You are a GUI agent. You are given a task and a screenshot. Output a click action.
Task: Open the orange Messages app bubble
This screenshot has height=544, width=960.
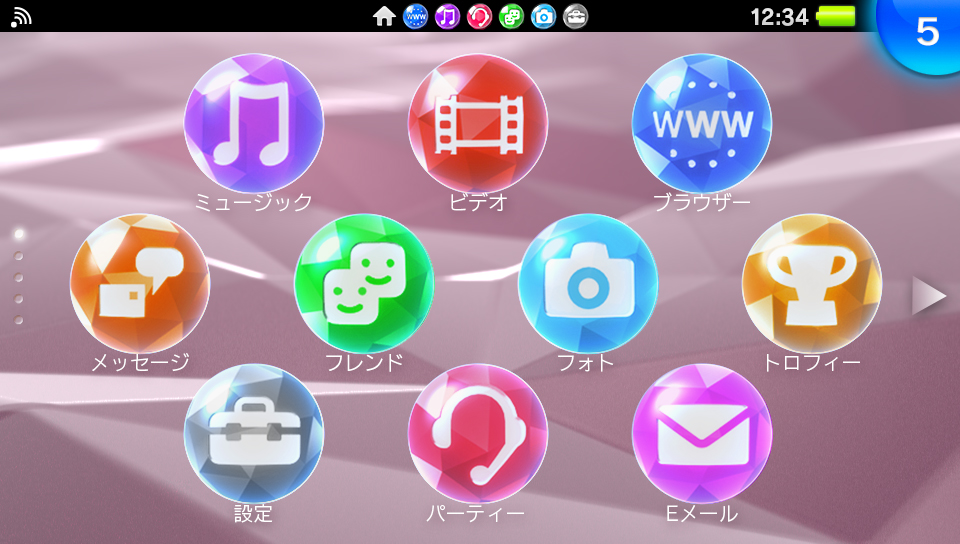[140, 284]
